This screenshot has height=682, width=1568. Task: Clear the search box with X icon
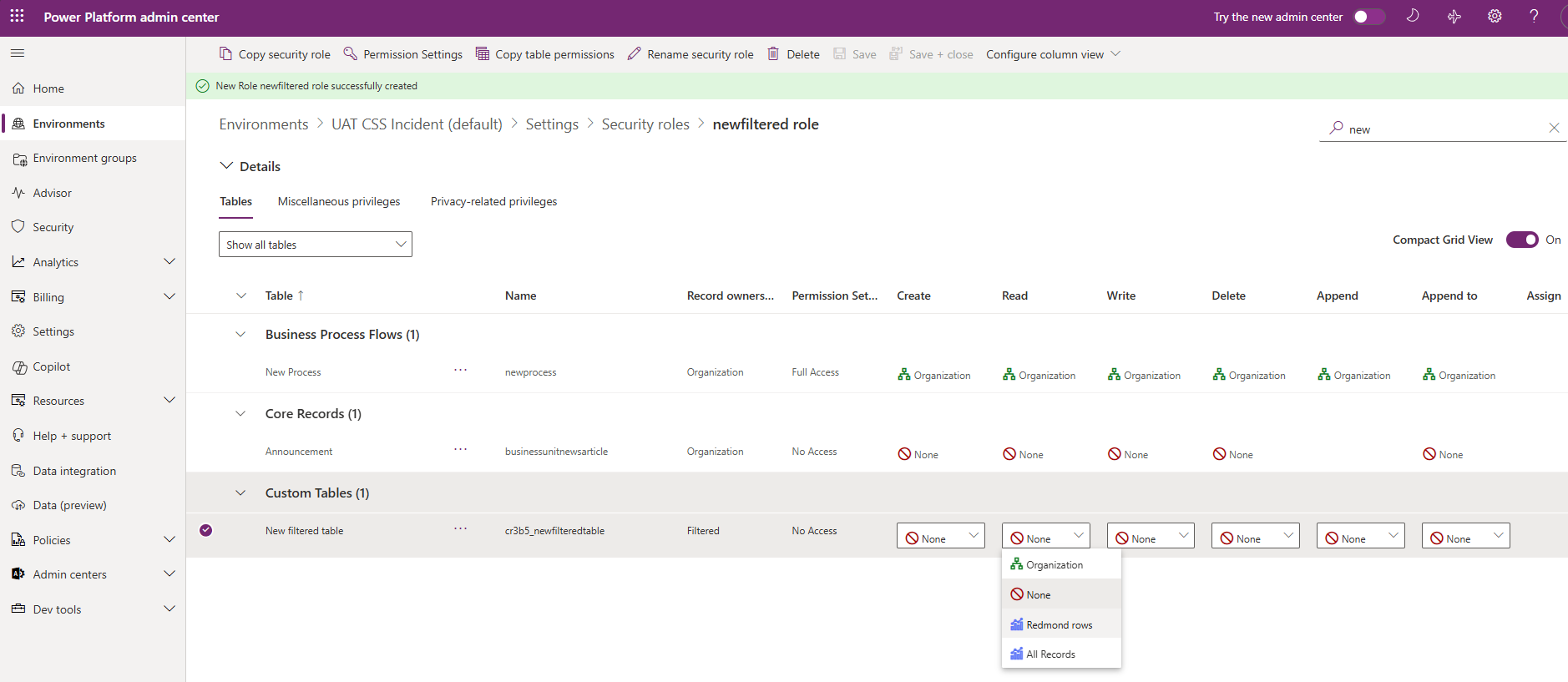pyautogui.click(x=1554, y=128)
